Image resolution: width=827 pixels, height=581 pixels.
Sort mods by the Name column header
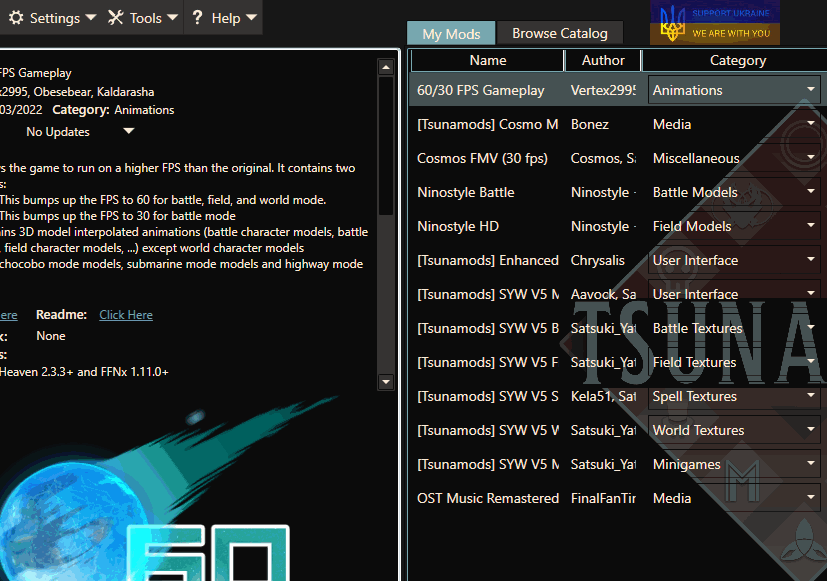click(487, 60)
